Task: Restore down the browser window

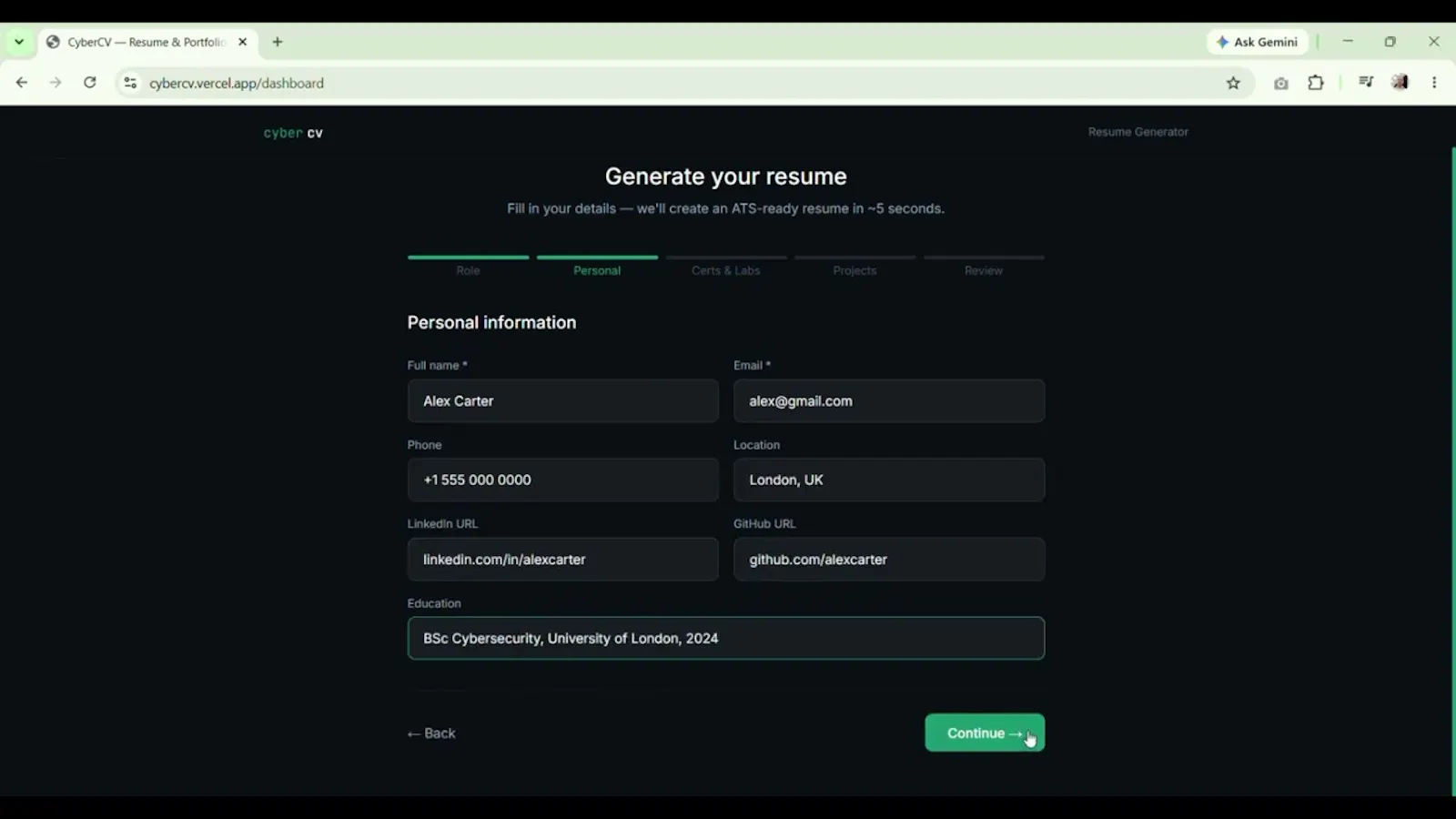Action: [x=1390, y=42]
